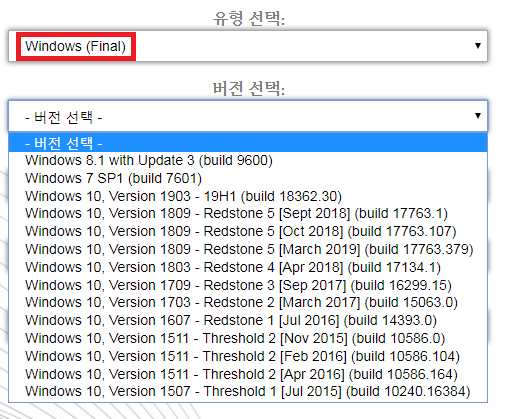Open the version selection combo box
Viewport: 505px width, 419px height.
[x=248, y=116]
